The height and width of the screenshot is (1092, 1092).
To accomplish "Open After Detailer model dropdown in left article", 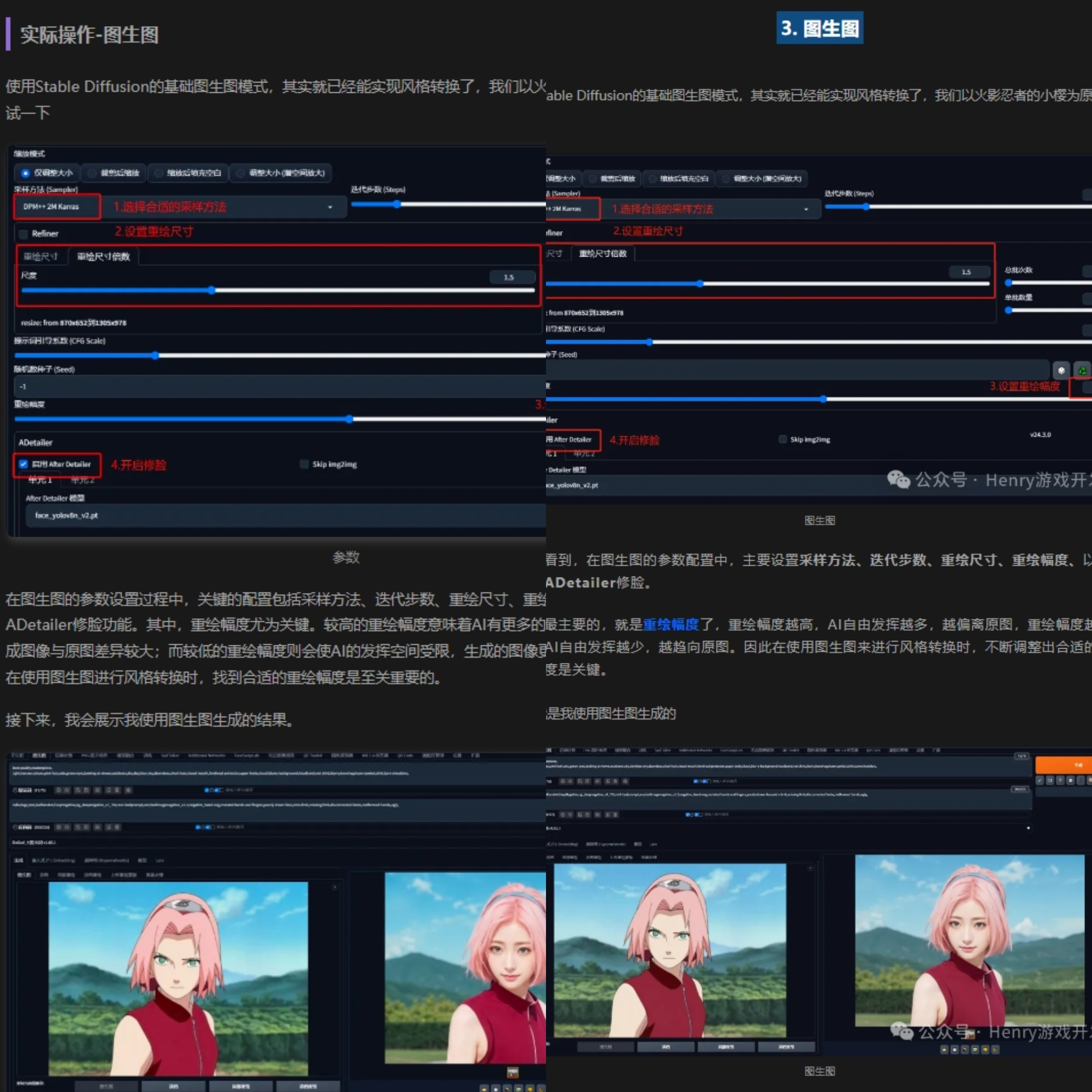I will click(x=286, y=515).
